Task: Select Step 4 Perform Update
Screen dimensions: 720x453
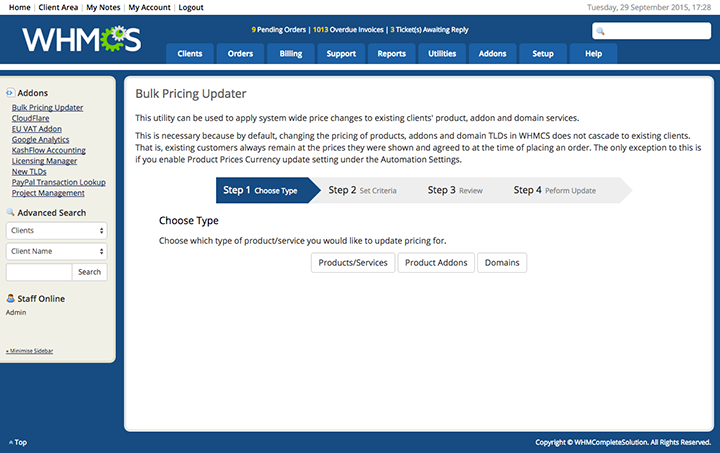Action: click(555, 190)
